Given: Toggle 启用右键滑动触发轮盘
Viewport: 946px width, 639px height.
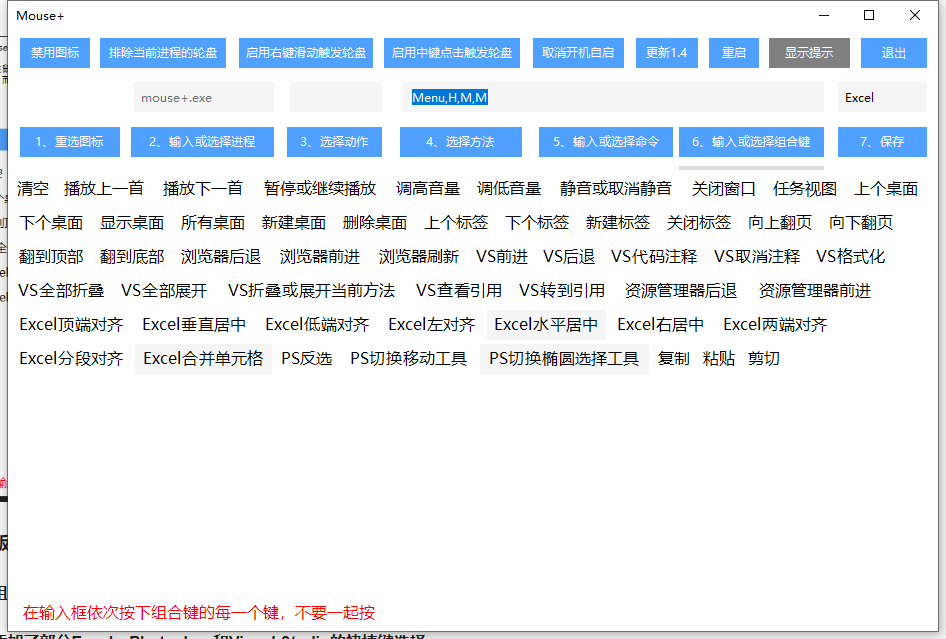Looking at the screenshot, I should click(x=306, y=53).
